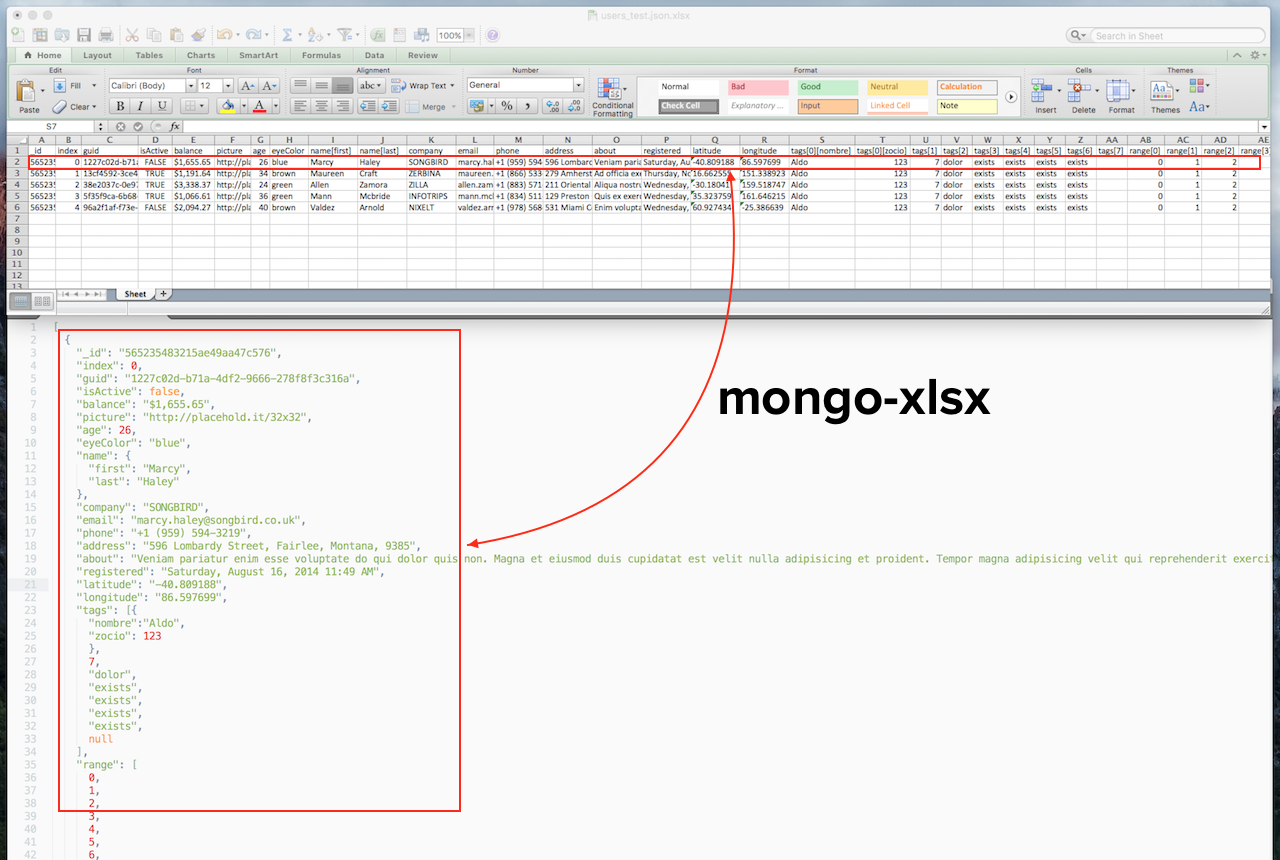Click the Delete cells button
Viewport: 1280px width, 860px height.
point(1084,97)
